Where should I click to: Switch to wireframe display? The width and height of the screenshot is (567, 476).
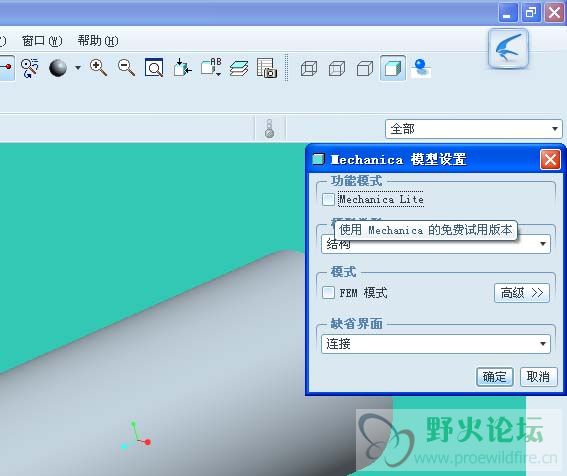pos(309,68)
